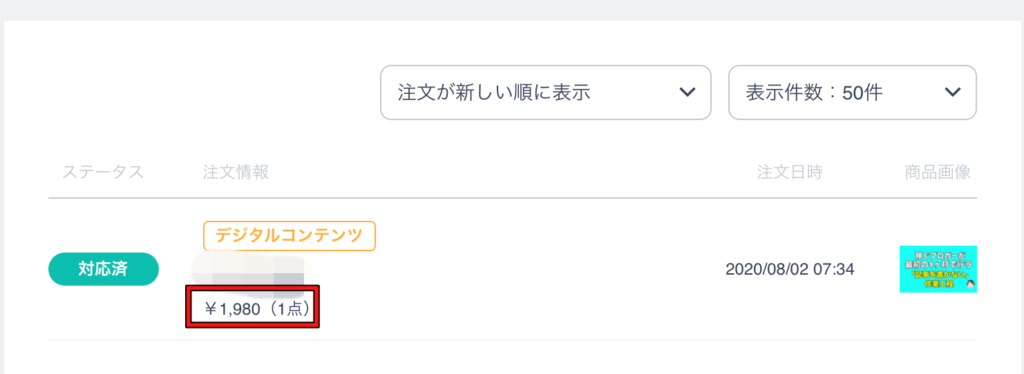Click the 注文日時 column header

[x=790, y=172]
